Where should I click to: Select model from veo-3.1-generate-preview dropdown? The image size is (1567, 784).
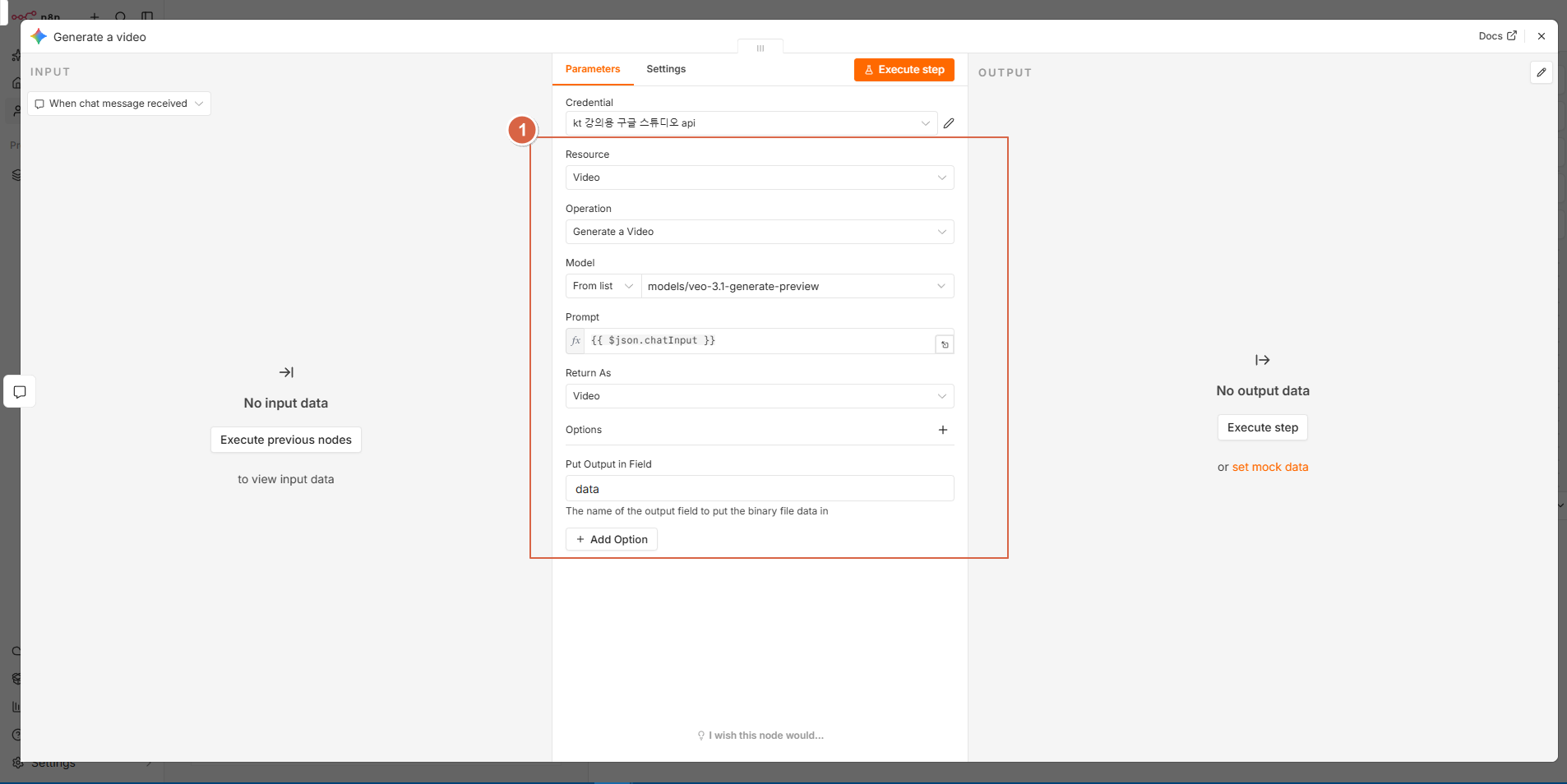click(x=797, y=286)
